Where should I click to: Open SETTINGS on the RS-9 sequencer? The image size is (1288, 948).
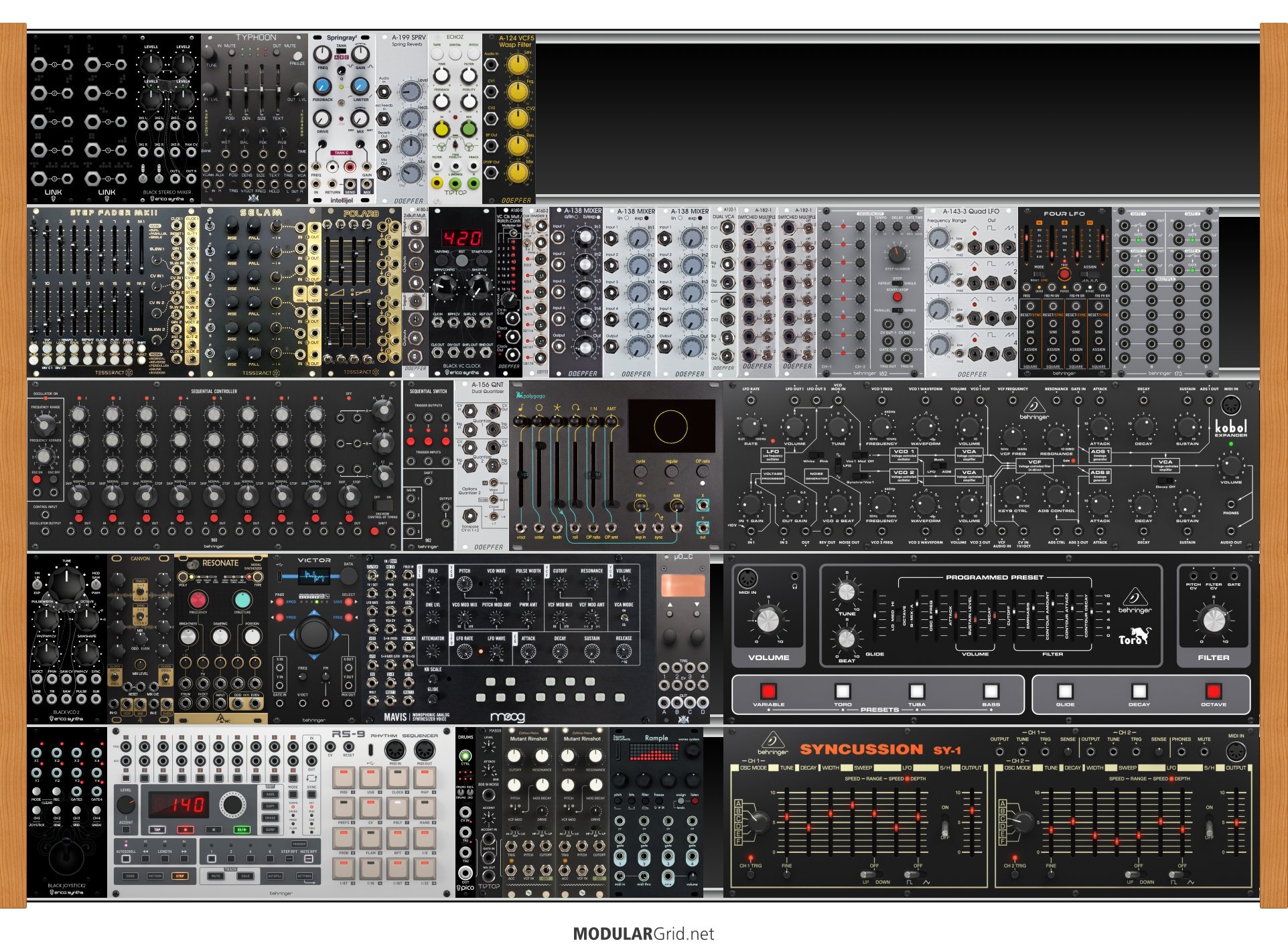pos(304,876)
